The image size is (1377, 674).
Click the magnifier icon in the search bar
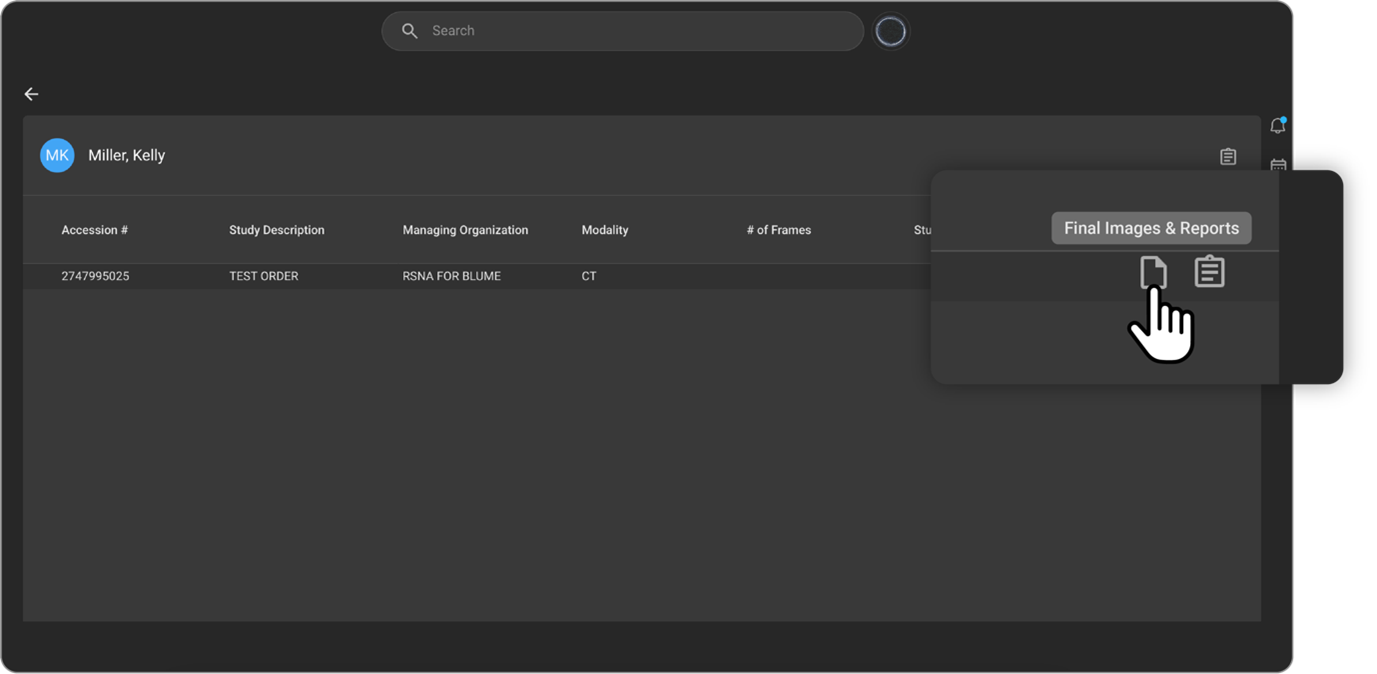pyautogui.click(x=409, y=31)
